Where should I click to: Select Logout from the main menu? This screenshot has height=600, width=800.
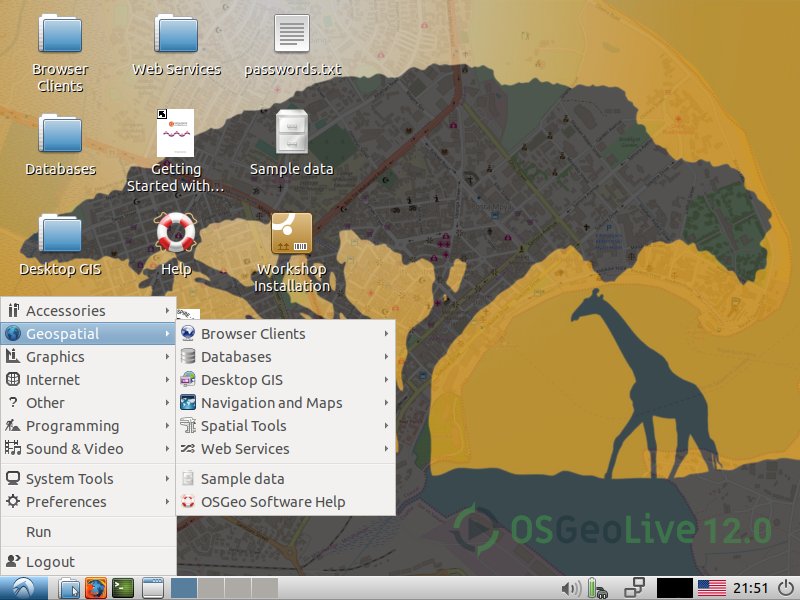pyautogui.click(x=88, y=562)
